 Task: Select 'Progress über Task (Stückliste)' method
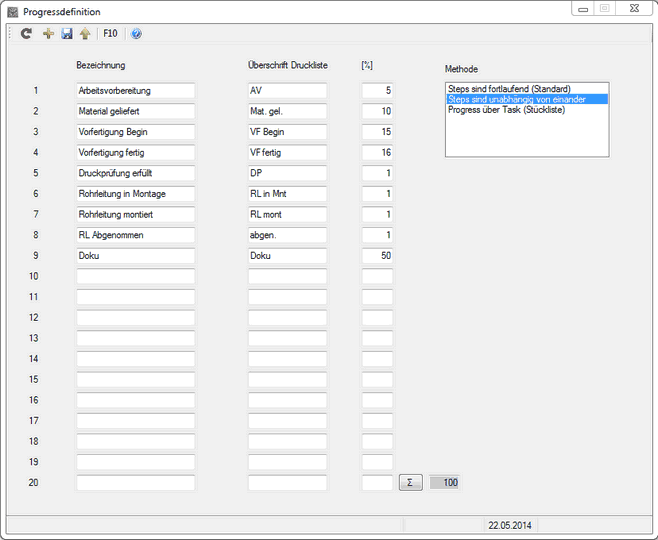[506, 110]
